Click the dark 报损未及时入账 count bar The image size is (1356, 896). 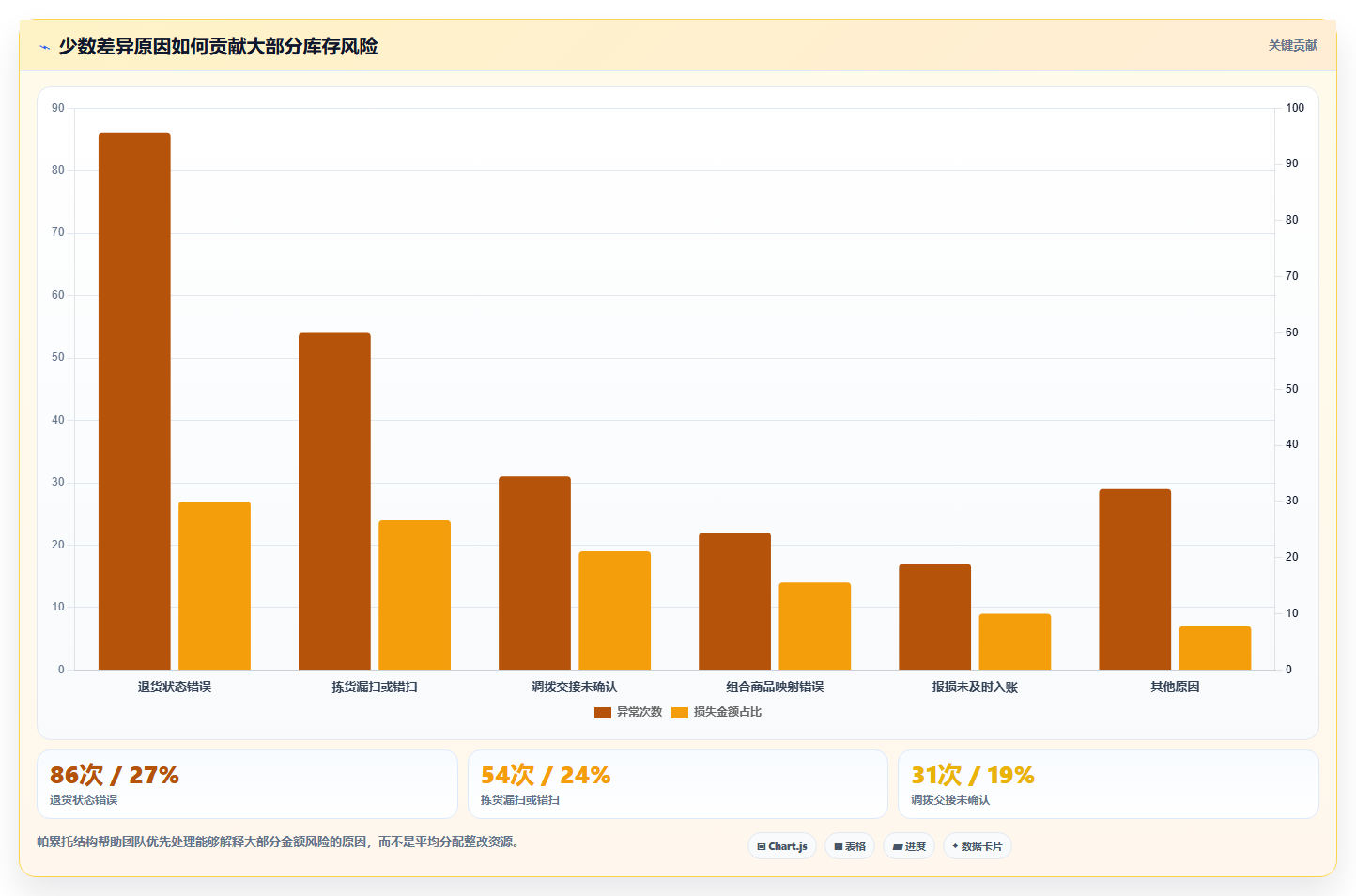click(934, 617)
